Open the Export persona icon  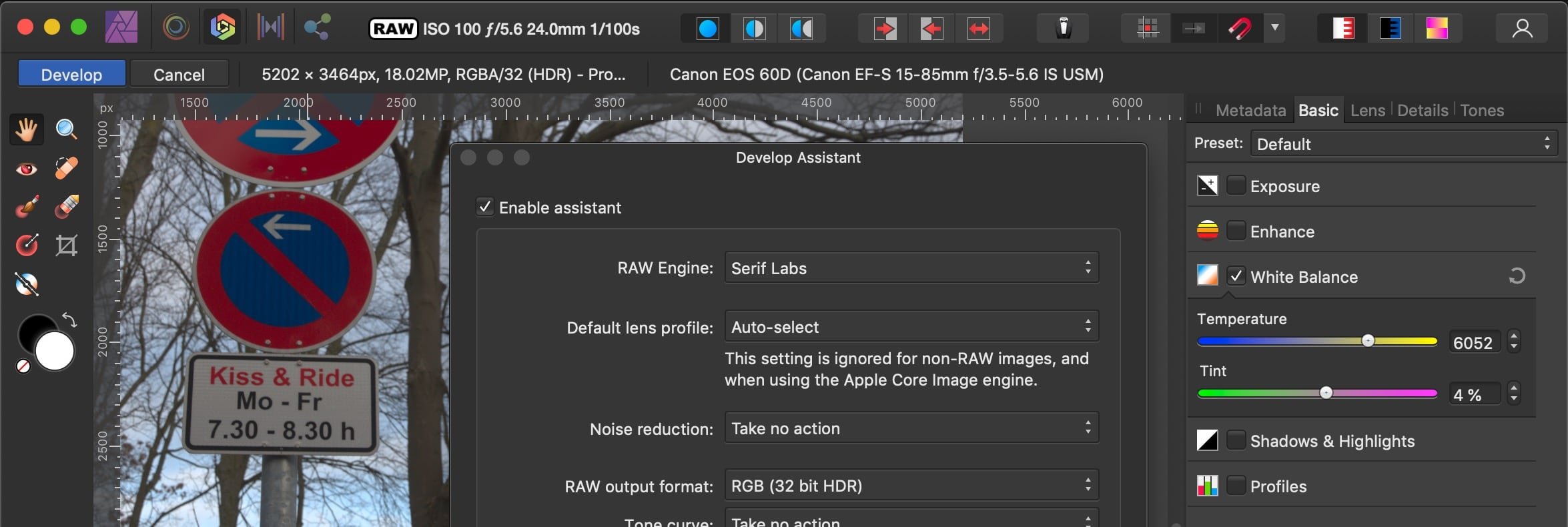click(x=317, y=27)
